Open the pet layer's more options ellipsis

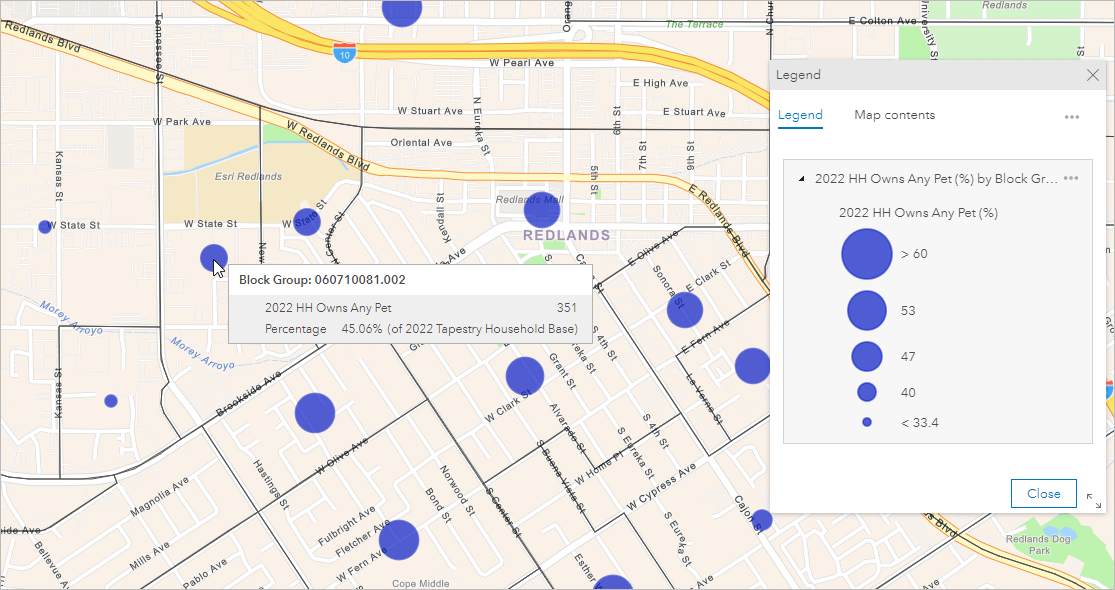tap(1071, 178)
